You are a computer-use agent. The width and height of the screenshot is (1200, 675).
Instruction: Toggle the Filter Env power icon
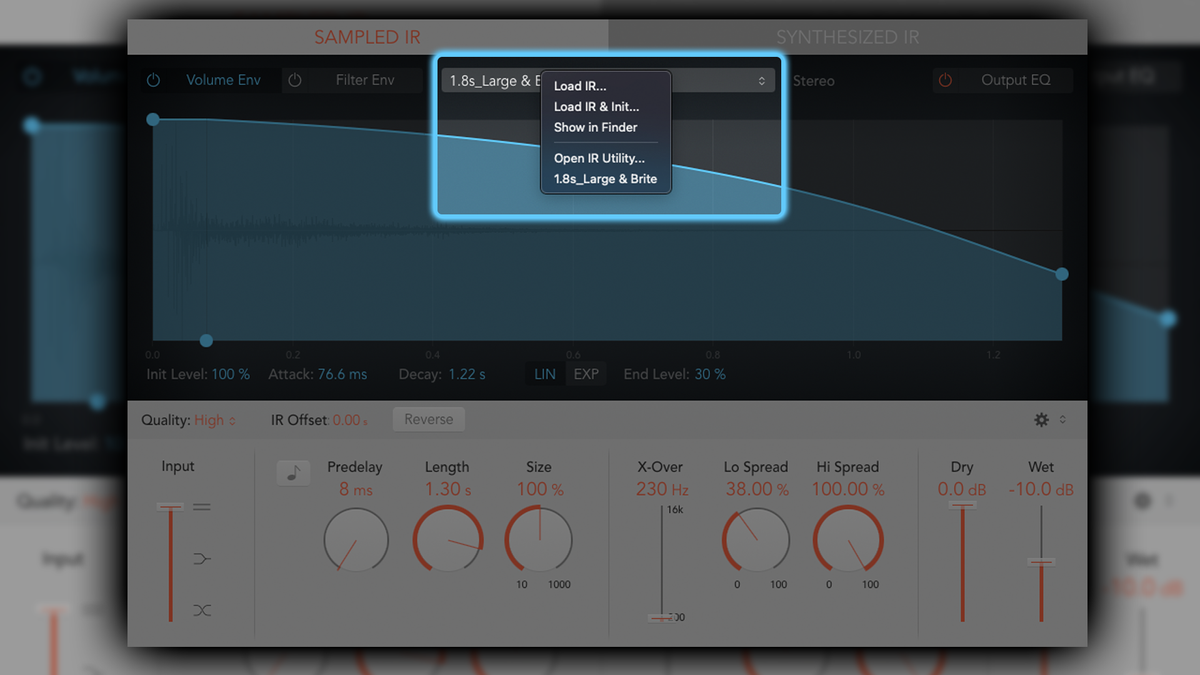pos(295,80)
